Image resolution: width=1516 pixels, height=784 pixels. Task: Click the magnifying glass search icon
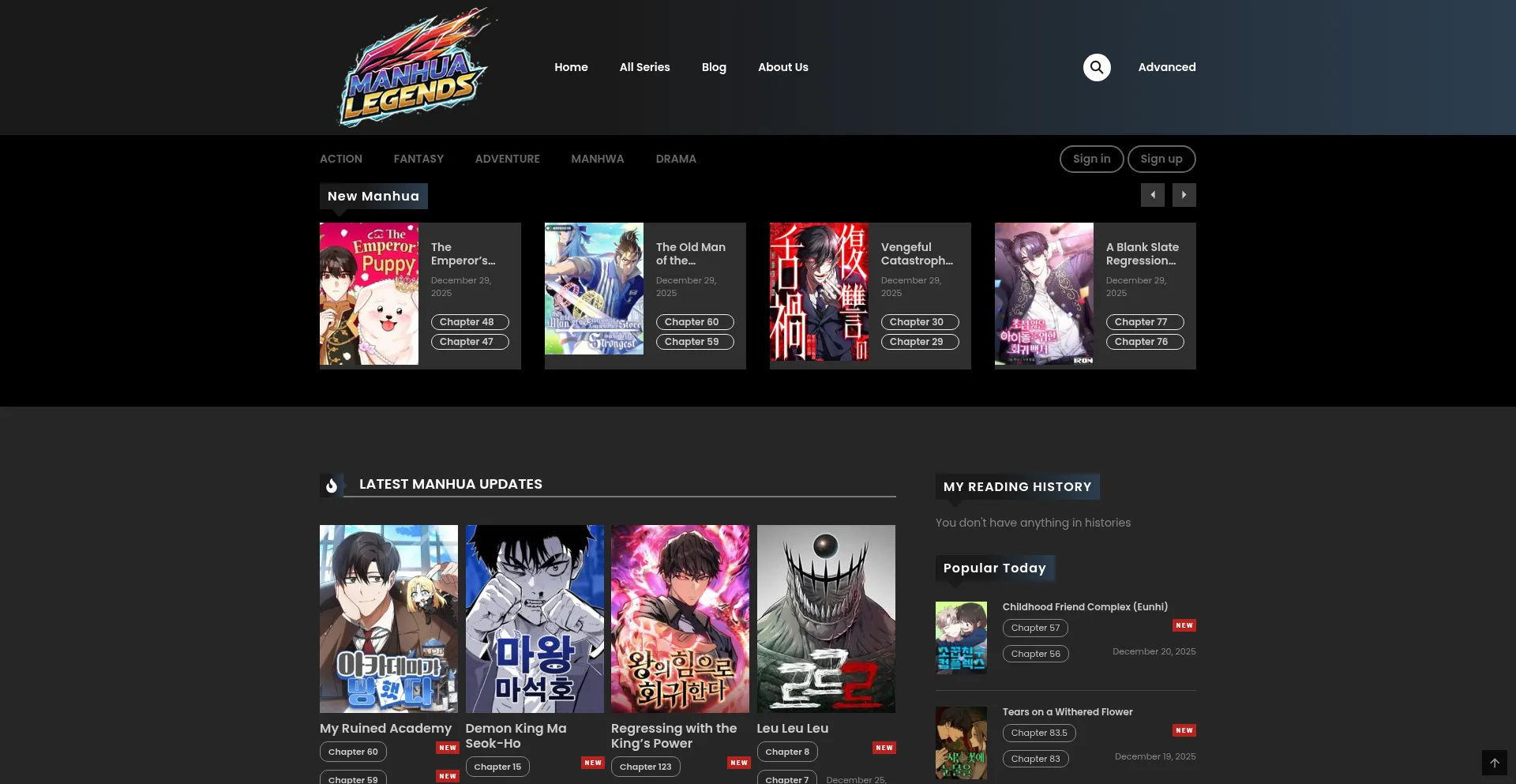pyautogui.click(x=1096, y=67)
